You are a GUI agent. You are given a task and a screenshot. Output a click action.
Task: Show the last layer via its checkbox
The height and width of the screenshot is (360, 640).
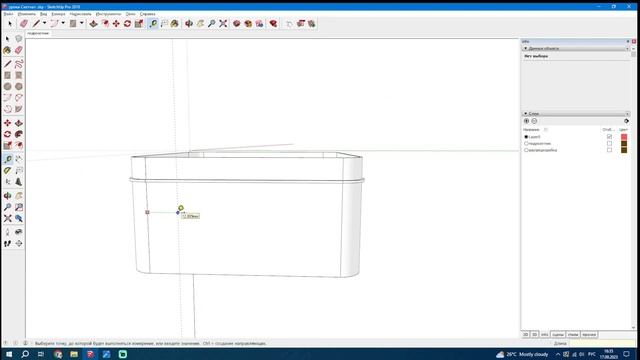[x=609, y=150]
